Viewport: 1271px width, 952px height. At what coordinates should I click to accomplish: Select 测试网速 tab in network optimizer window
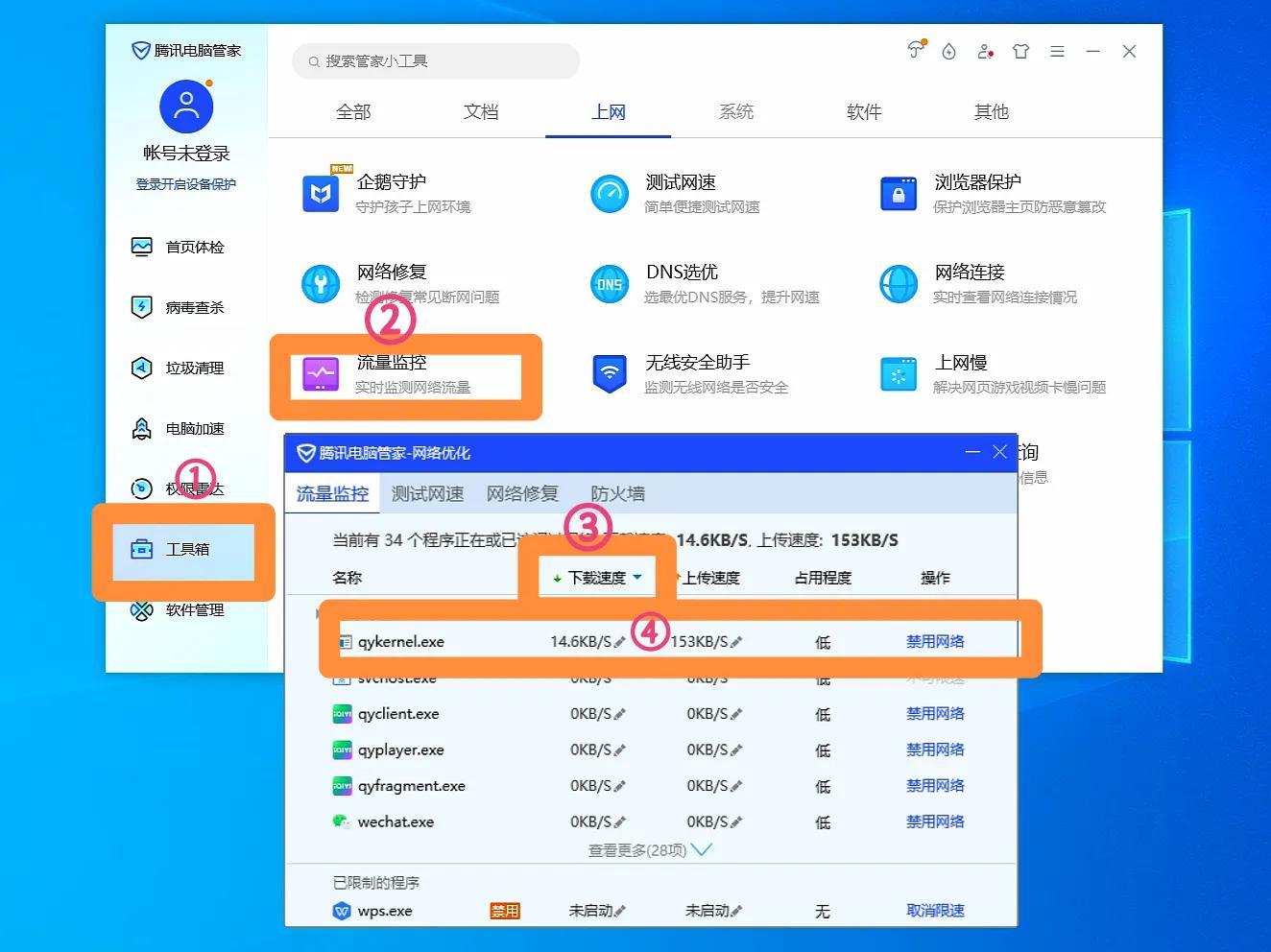pos(427,493)
